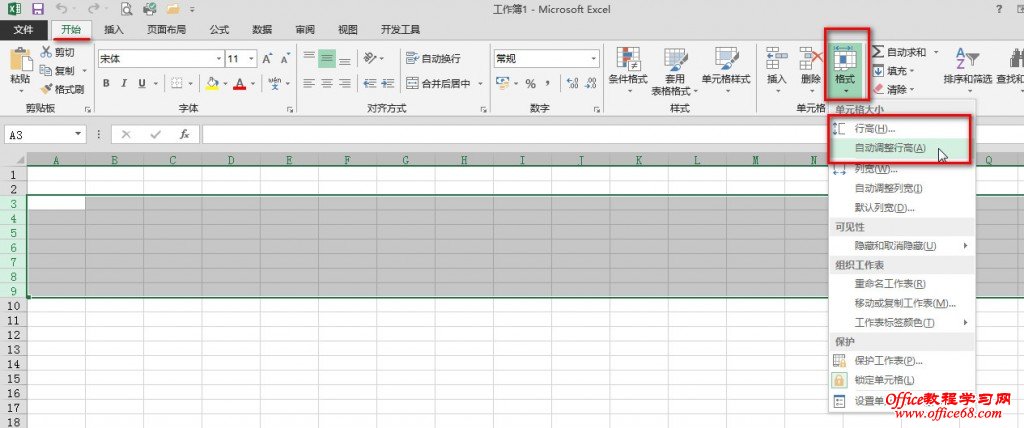Click the 格式 format button in ribbon

(845, 69)
